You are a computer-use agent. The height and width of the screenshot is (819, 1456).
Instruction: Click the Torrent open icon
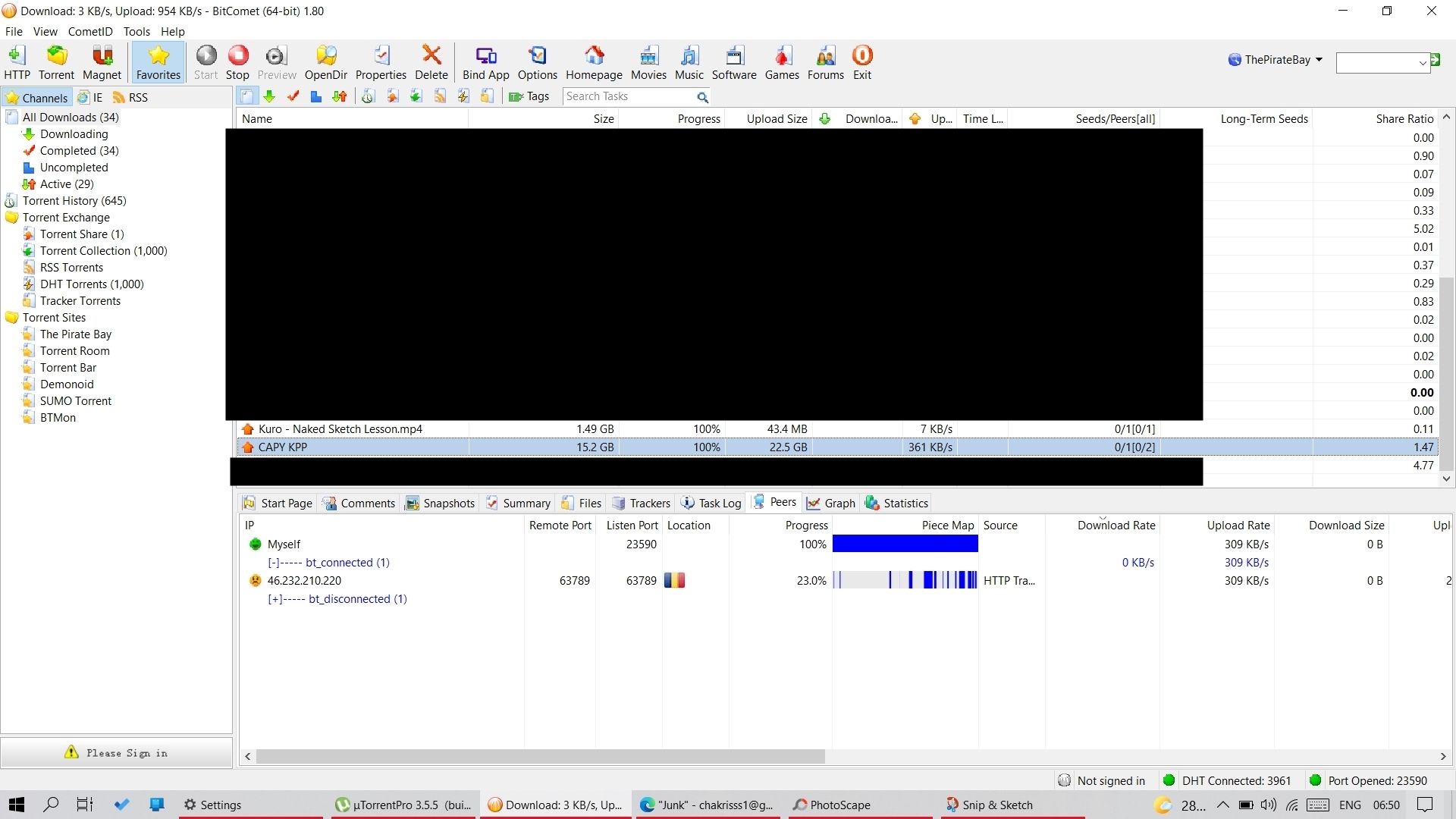[x=56, y=62]
